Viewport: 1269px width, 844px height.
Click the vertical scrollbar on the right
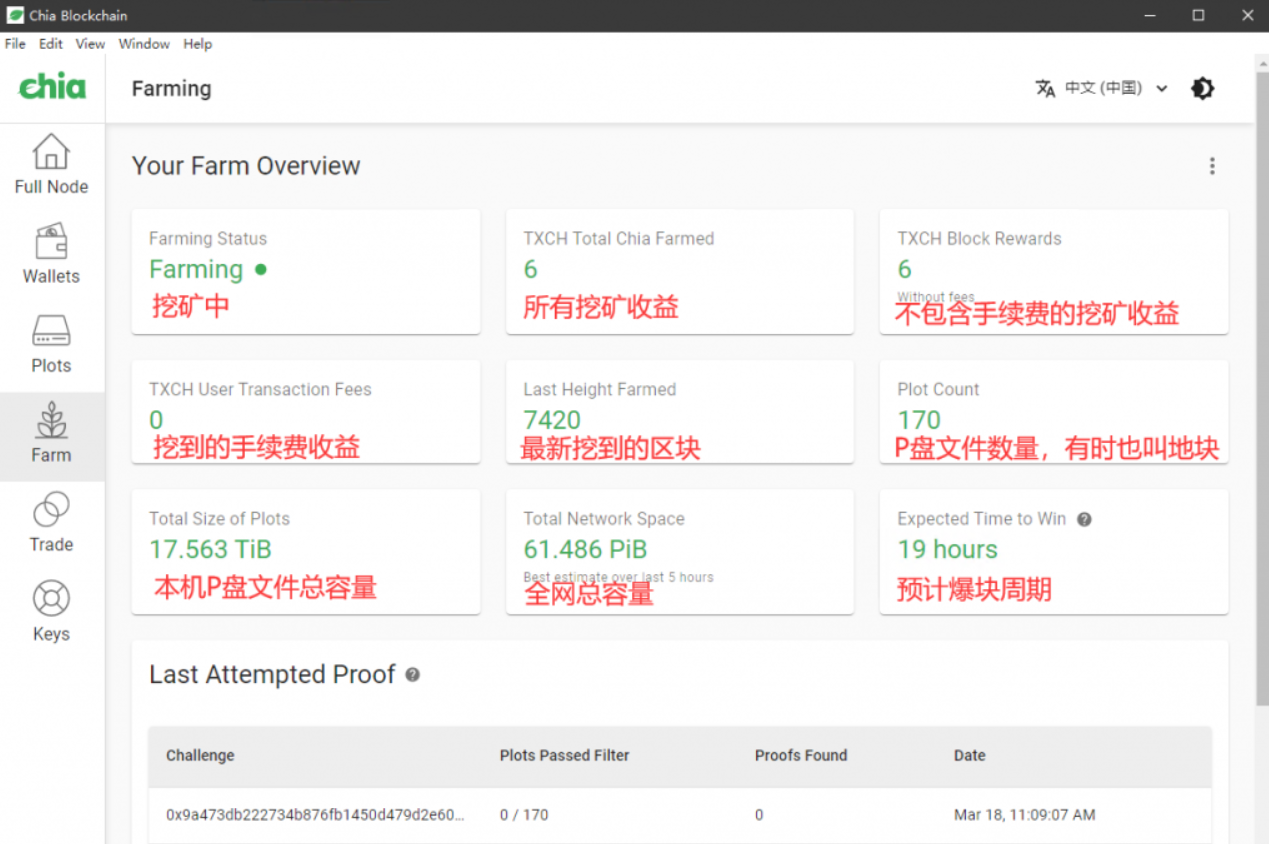pos(1262,390)
